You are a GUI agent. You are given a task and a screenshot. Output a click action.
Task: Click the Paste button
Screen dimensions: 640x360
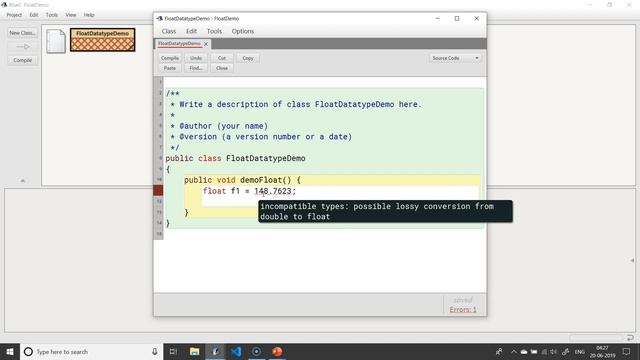coord(170,68)
